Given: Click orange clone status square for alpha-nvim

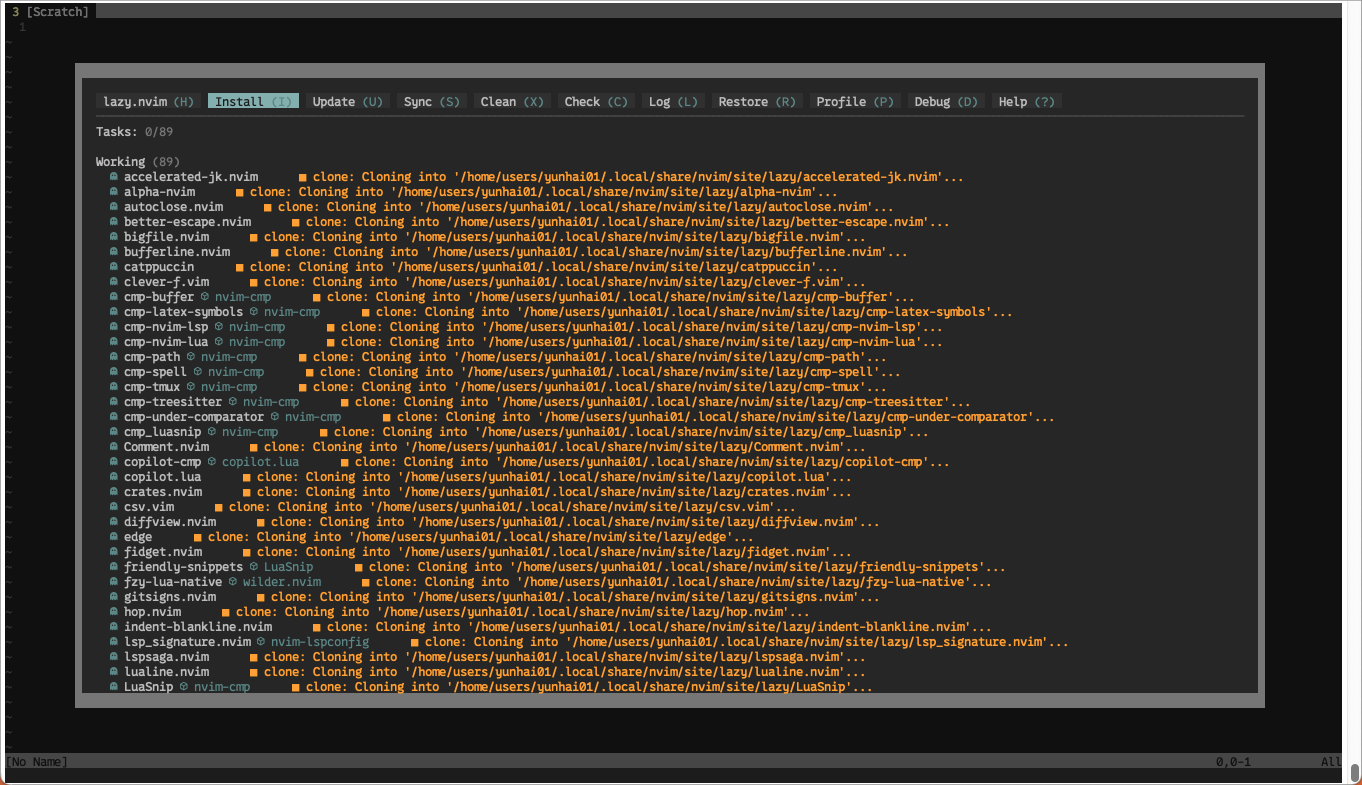Looking at the screenshot, I should pyautogui.click(x=240, y=192).
